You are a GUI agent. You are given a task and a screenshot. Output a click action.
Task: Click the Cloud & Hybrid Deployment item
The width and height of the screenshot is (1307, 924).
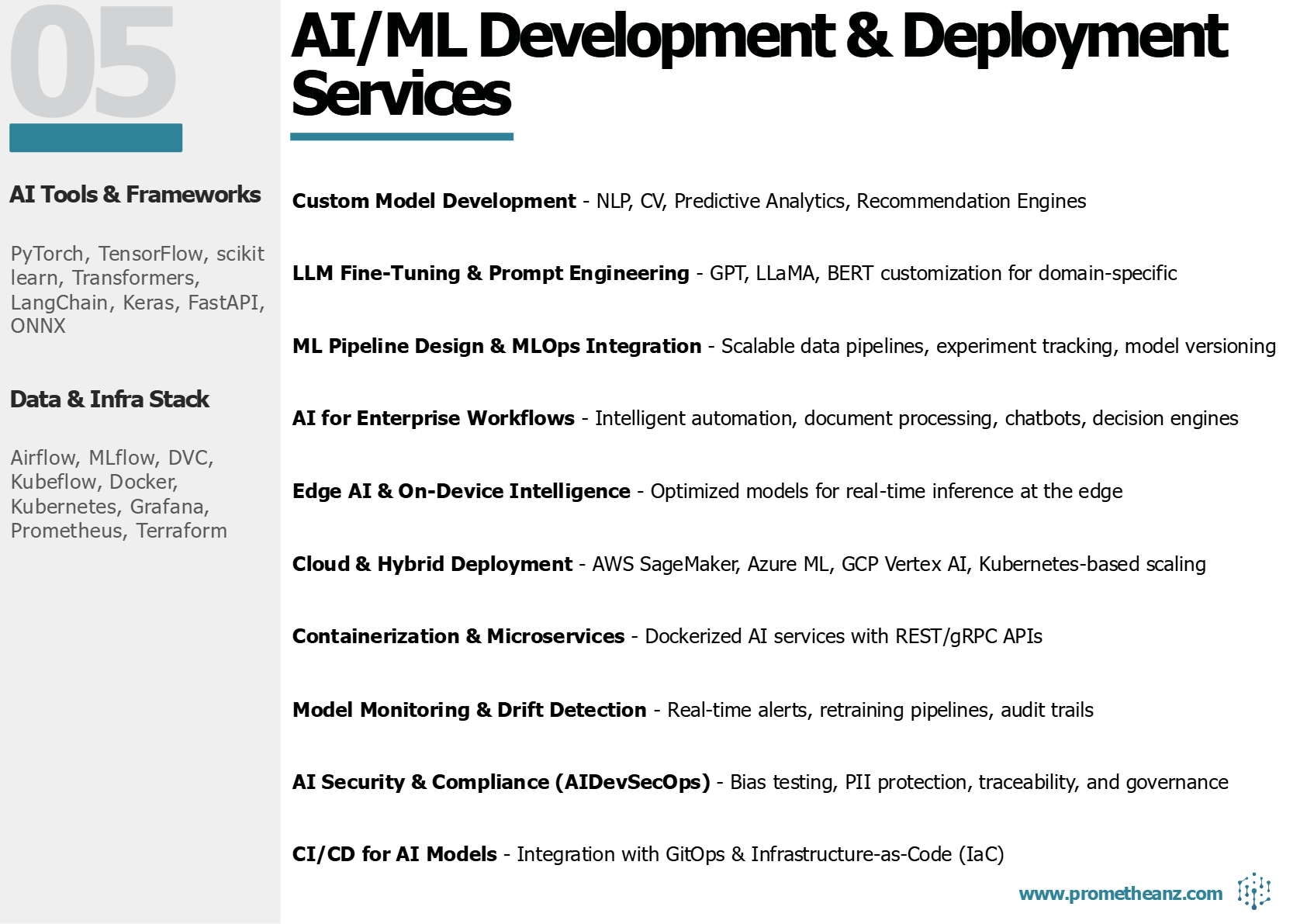coord(749,564)
